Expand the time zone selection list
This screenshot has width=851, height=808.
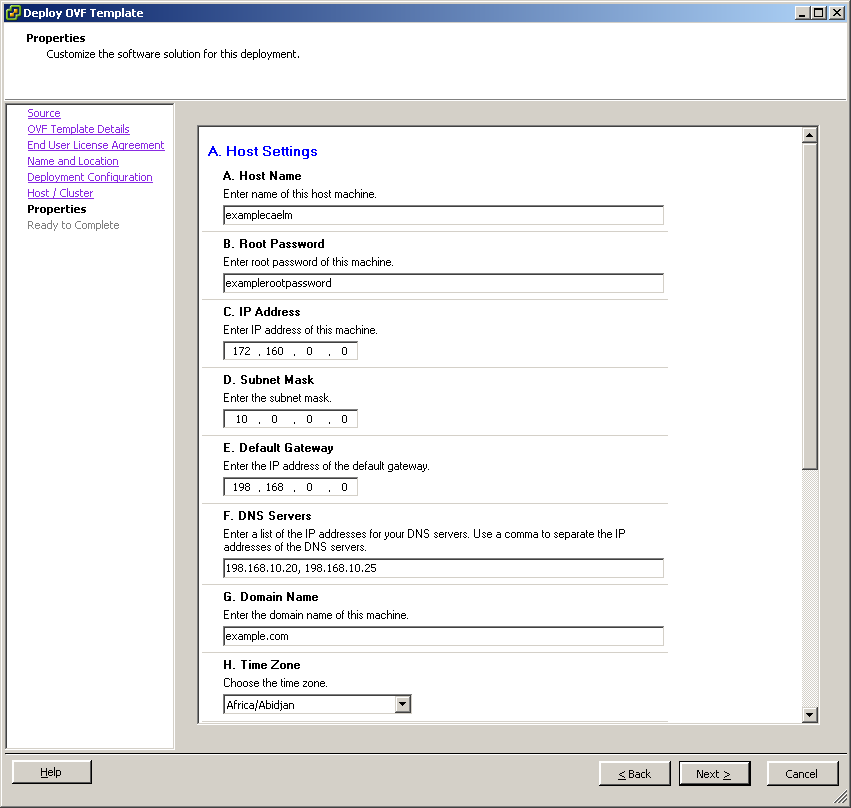pyautogui.click(x=402, y=703)
